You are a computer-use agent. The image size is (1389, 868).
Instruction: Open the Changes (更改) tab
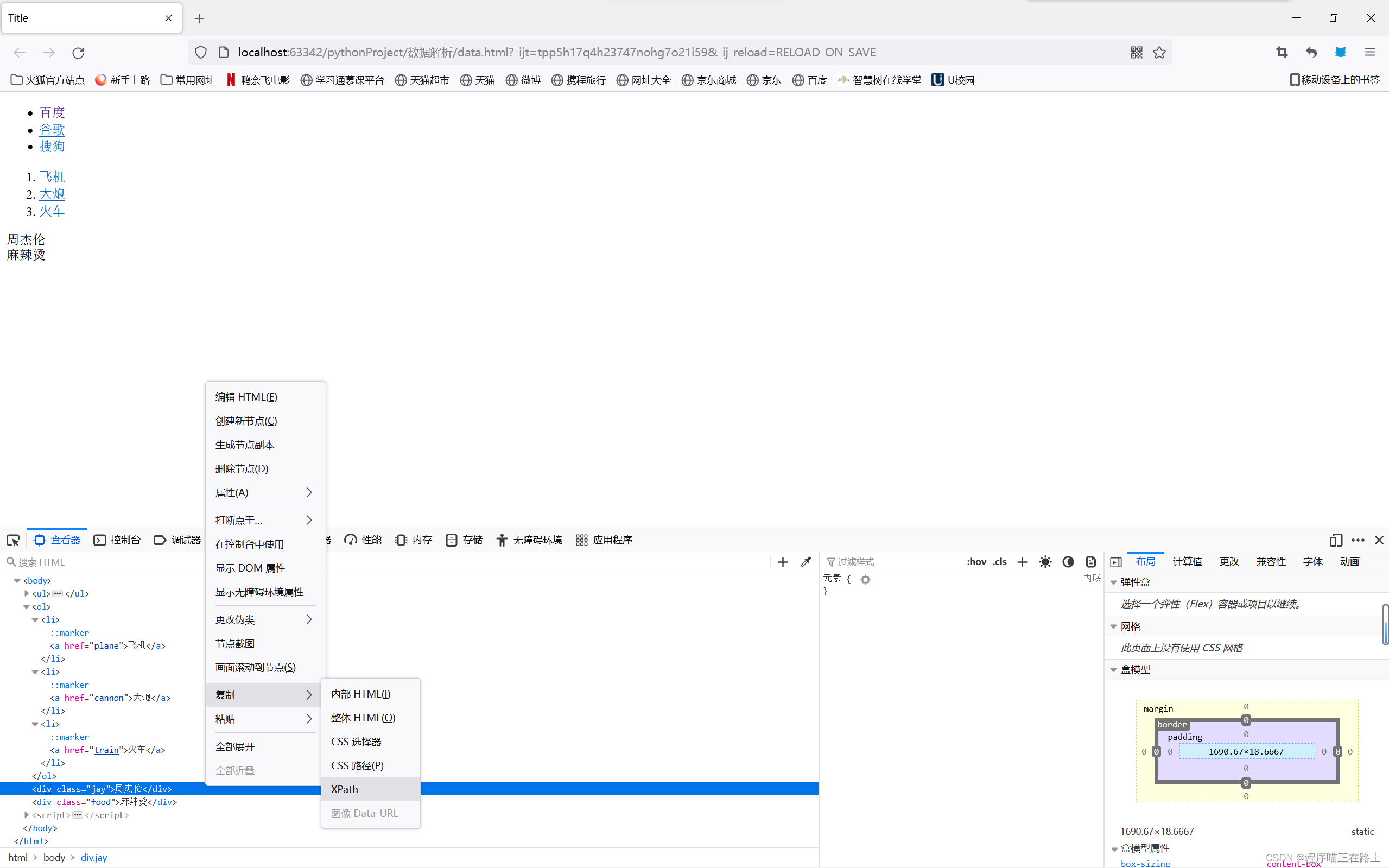(x=1229, y=561)
